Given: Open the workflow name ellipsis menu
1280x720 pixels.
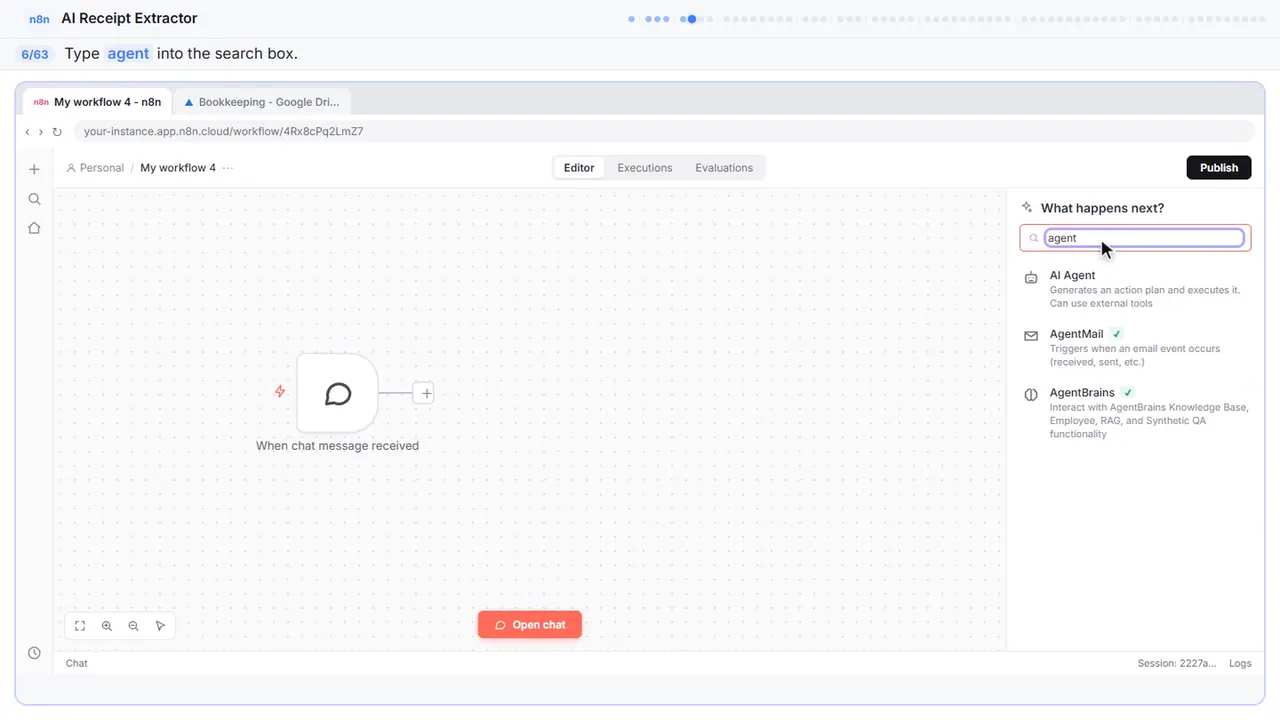Looking at the screenshot, I should coord(228,168).
